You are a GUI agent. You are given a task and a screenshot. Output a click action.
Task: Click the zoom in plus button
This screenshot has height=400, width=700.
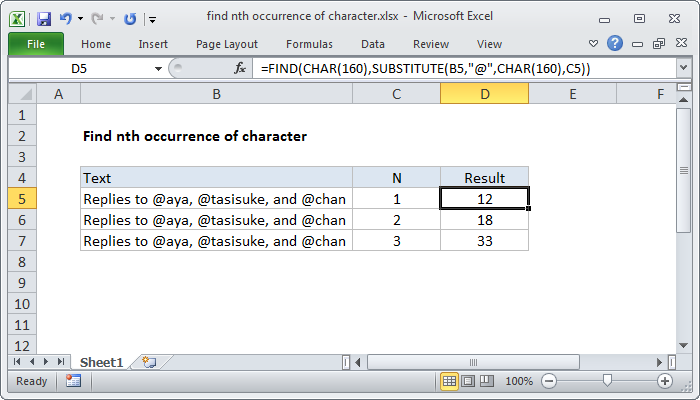[x=665, y=381]
